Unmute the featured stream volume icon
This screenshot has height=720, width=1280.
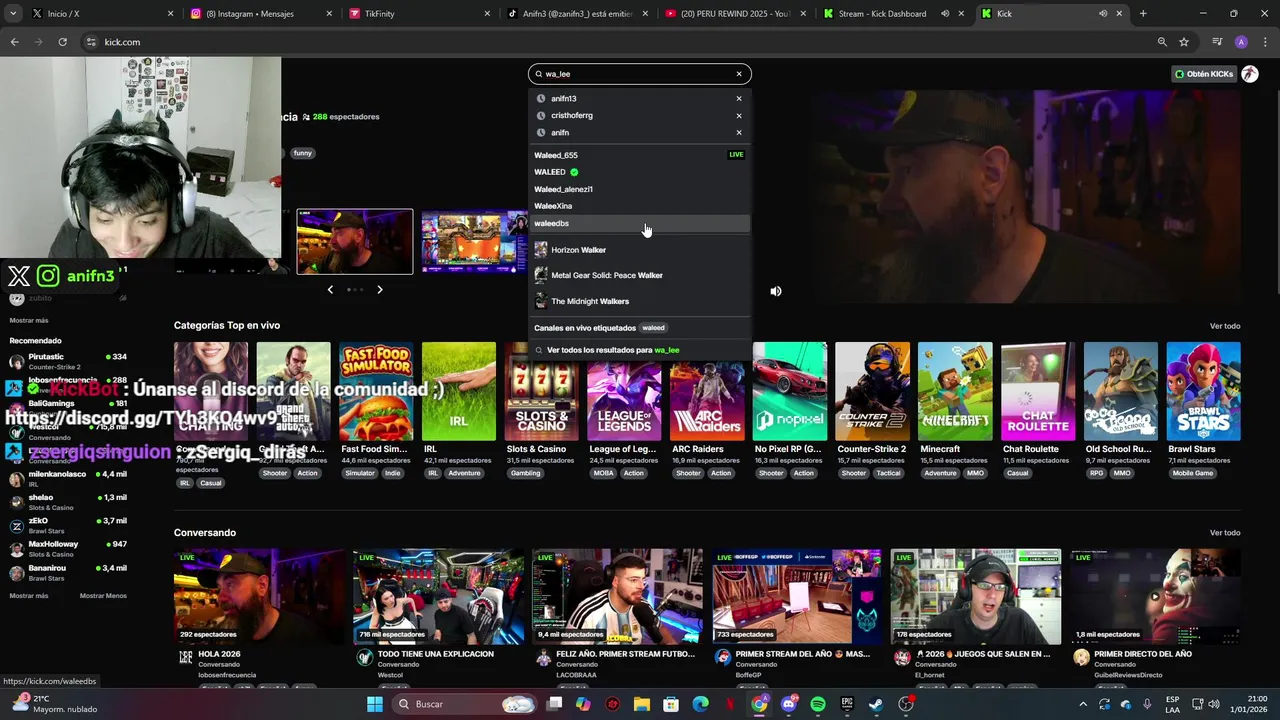(x=776, y=291)
